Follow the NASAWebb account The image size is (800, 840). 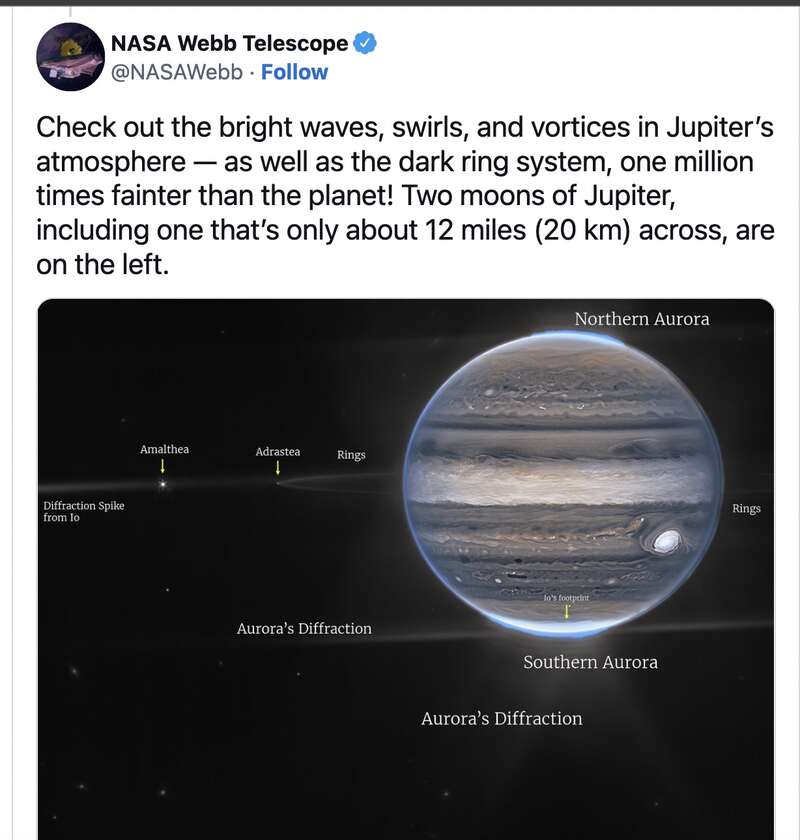pyautogui.click(x=294, y=72)
